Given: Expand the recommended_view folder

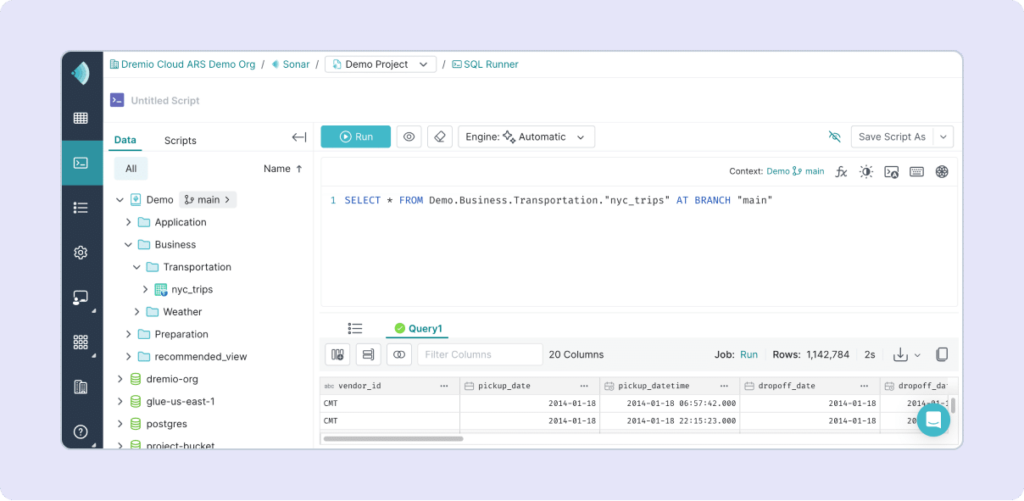Looking at the screenshot, I should point(129,357).
